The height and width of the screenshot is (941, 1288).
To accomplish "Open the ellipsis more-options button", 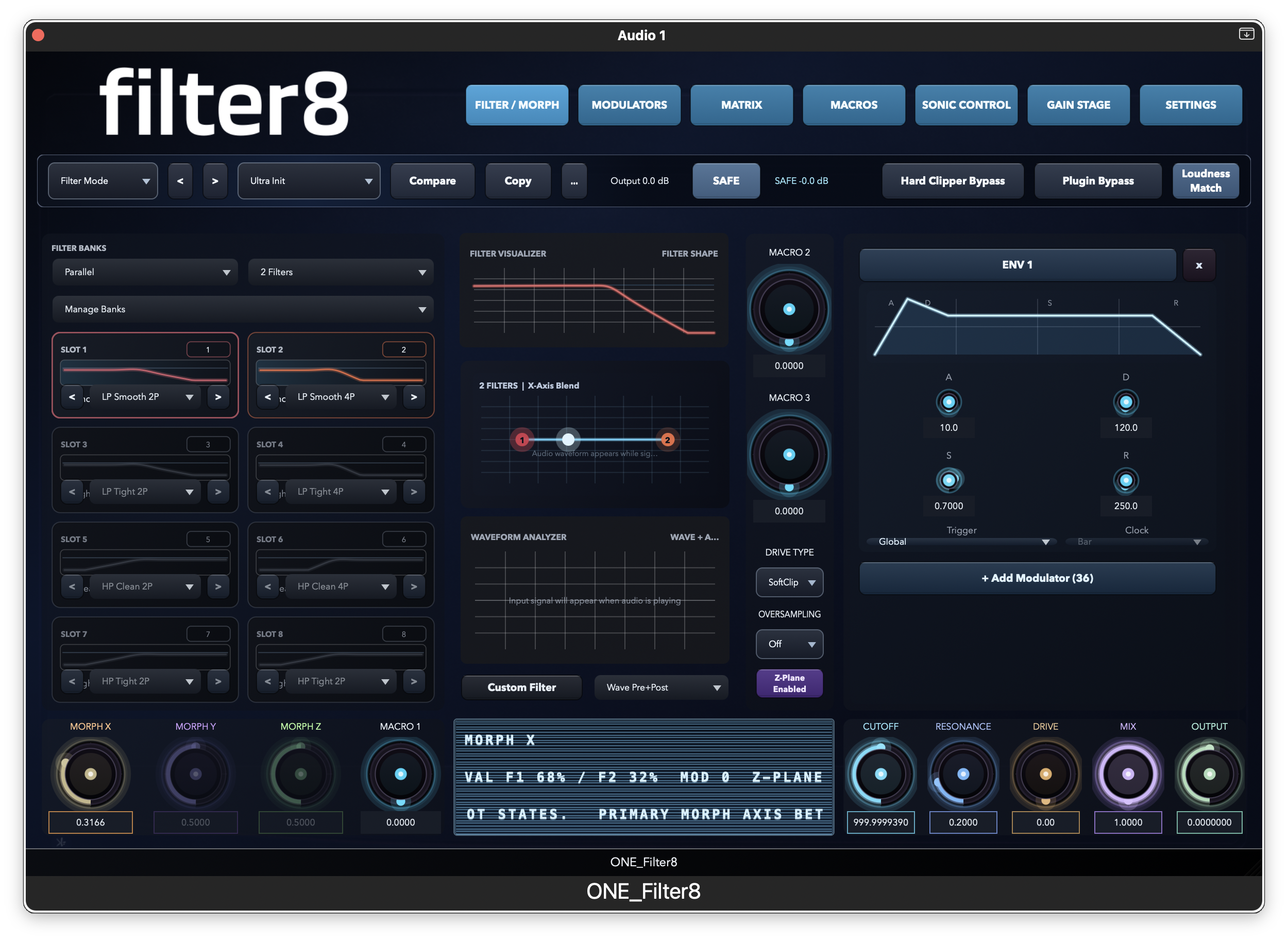I will (x=574, y=180).
